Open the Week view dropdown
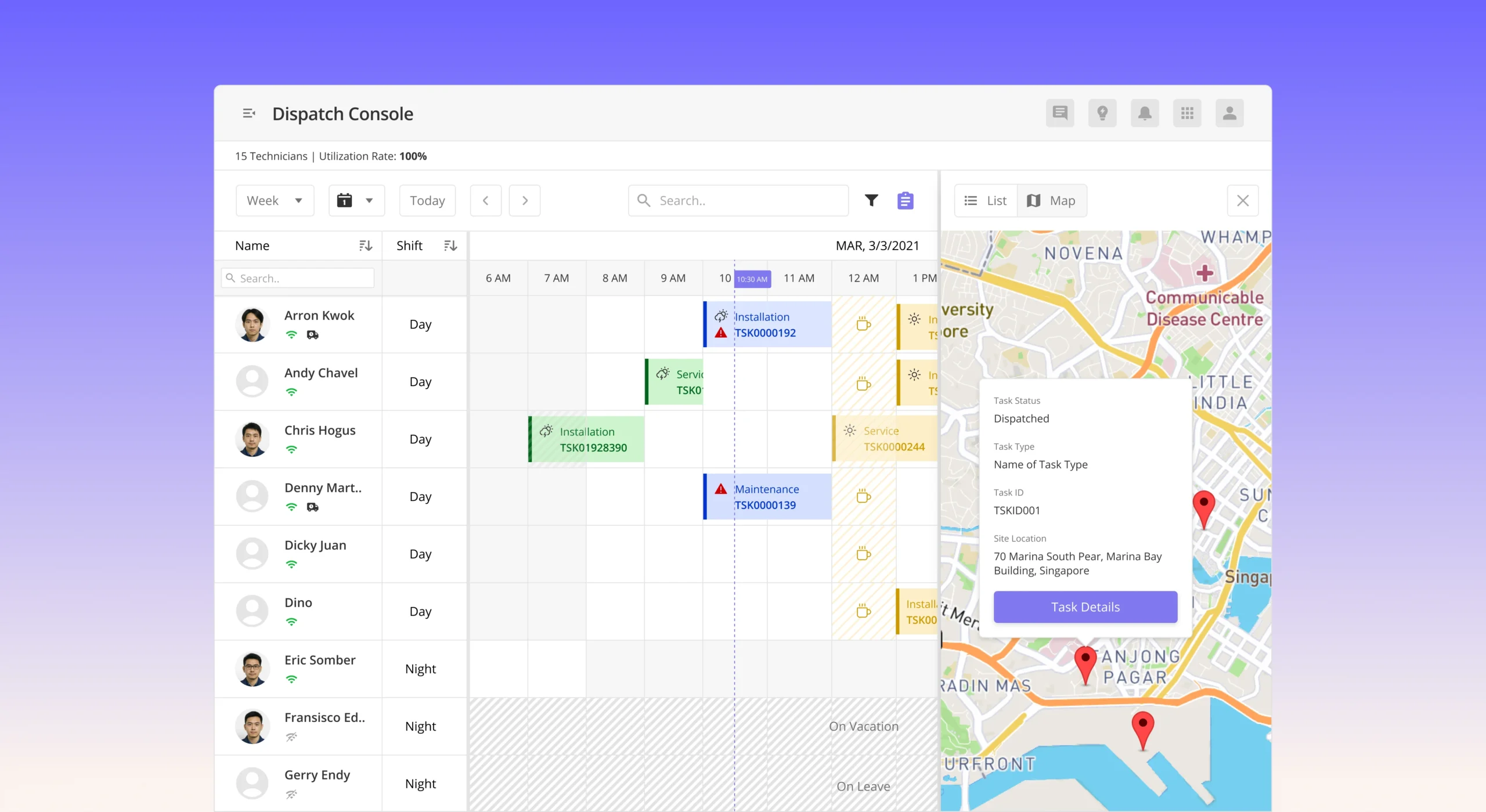The height and width of the screenshot is (812, 1486). coord(275,200)
